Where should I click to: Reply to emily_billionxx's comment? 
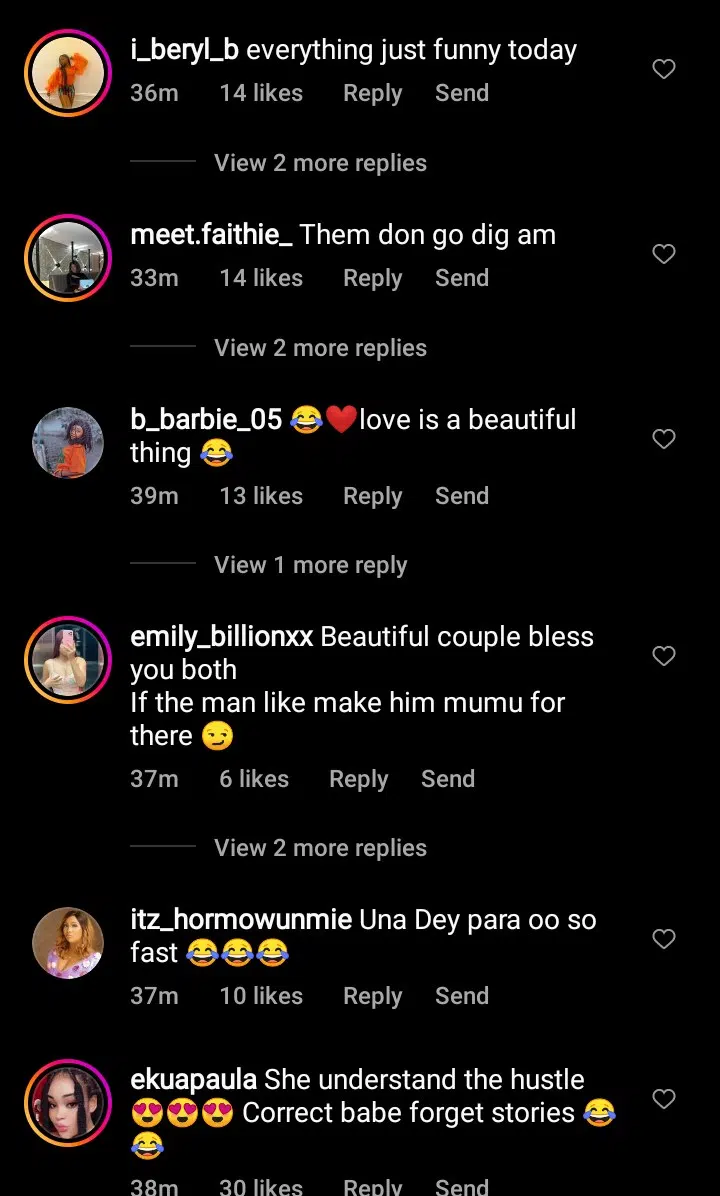pyautogui.click(x=358, y=779)
